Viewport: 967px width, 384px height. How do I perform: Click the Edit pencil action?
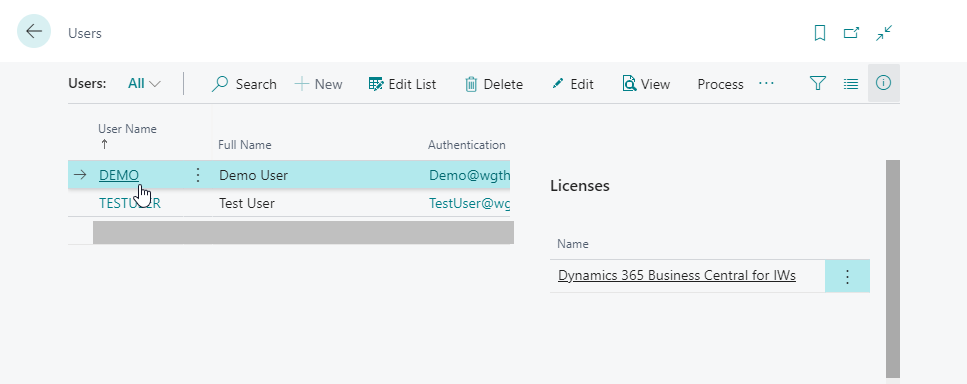point(573,84)
